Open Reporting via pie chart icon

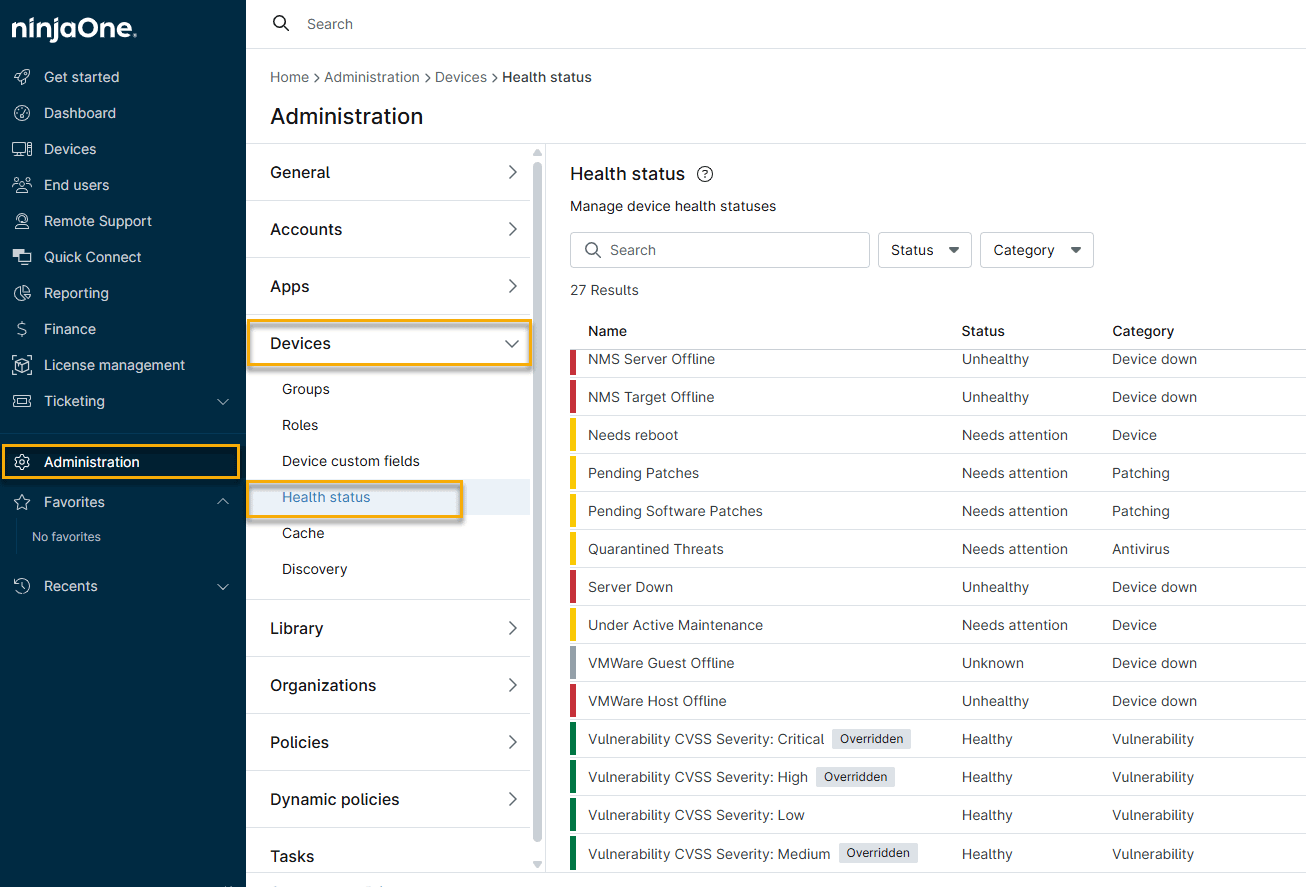[x=22, y=293]
